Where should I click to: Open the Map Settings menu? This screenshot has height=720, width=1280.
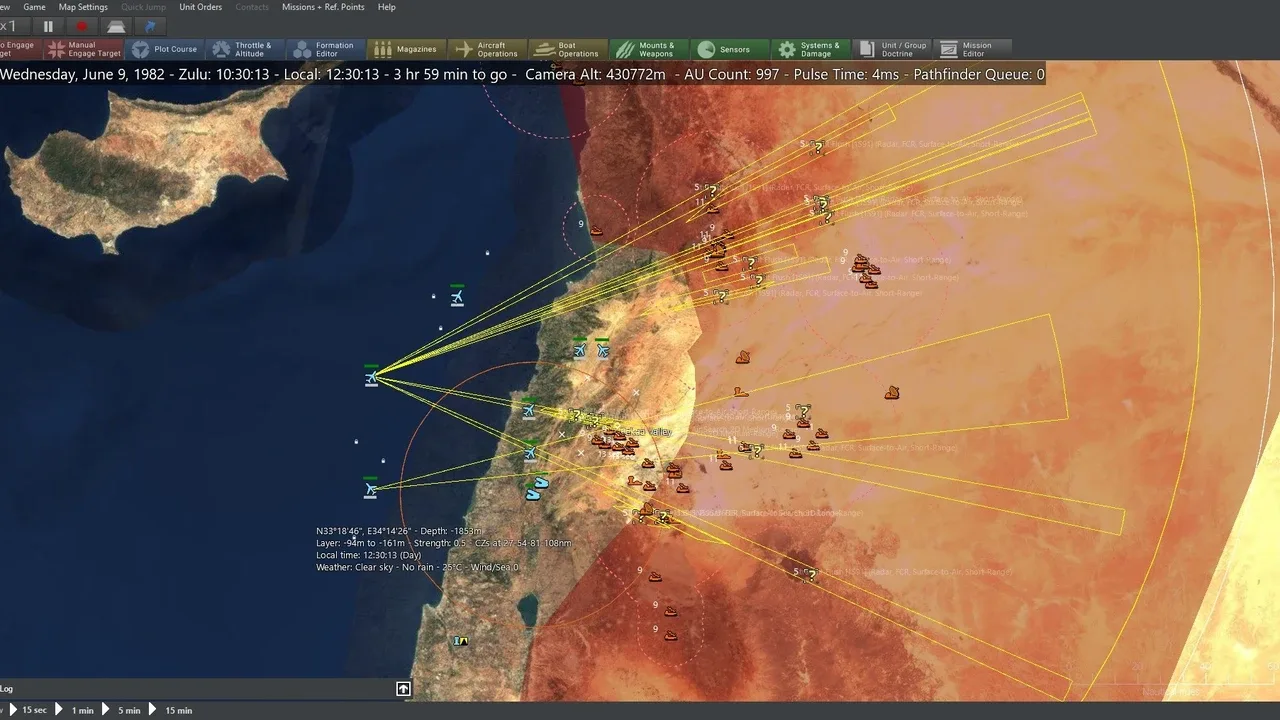[x=83, y=7]
